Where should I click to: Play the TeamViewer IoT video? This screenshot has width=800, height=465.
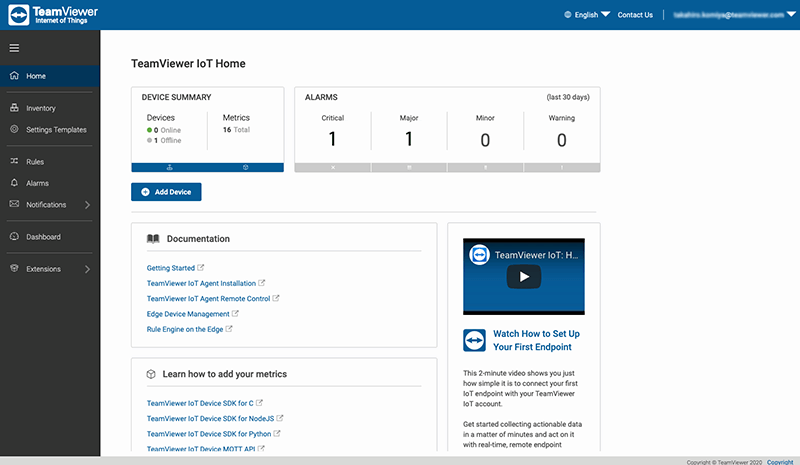524,277
